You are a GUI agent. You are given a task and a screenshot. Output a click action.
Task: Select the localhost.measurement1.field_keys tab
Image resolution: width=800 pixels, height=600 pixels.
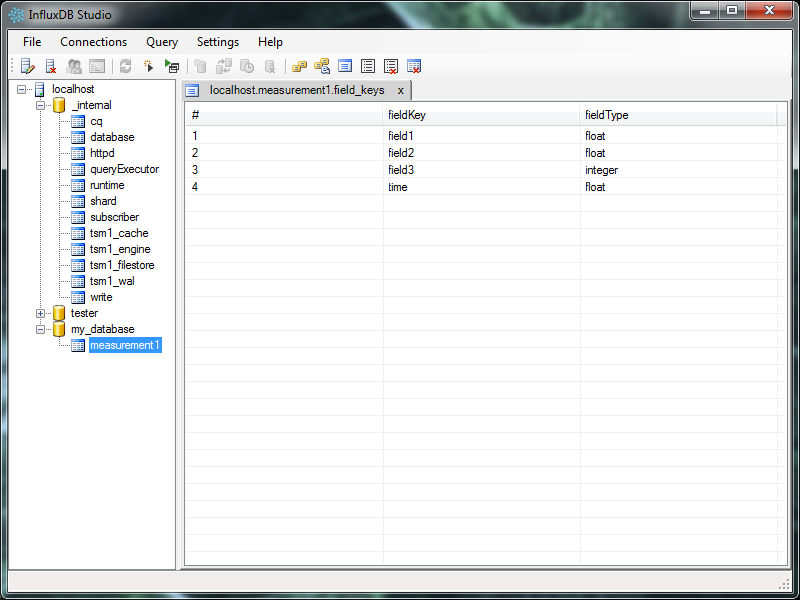pyautogui.click(x=297, y=90)
